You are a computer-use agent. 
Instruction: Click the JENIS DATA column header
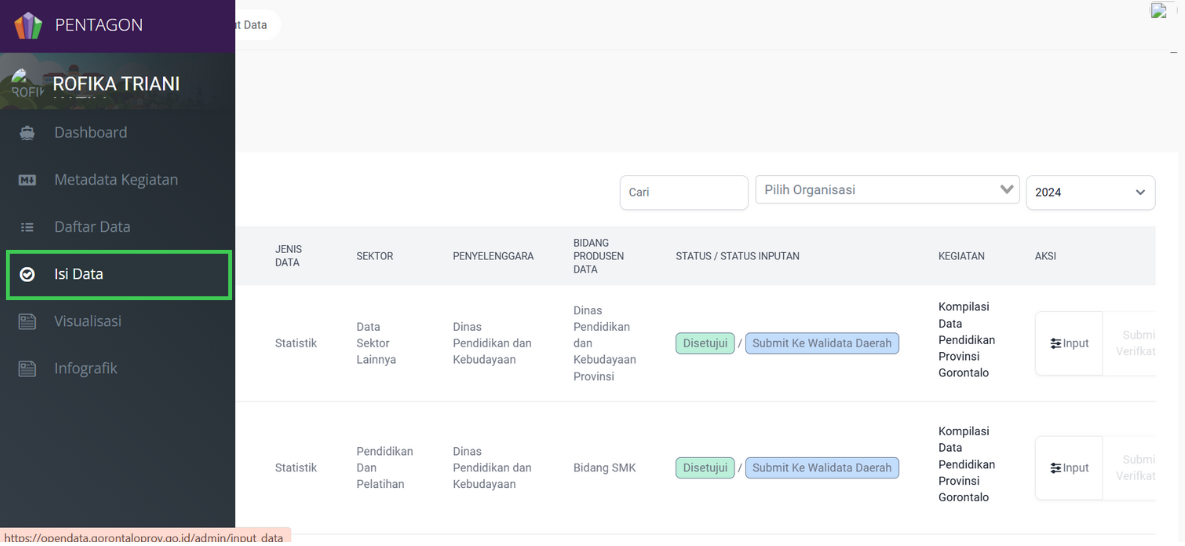[287, 256]
